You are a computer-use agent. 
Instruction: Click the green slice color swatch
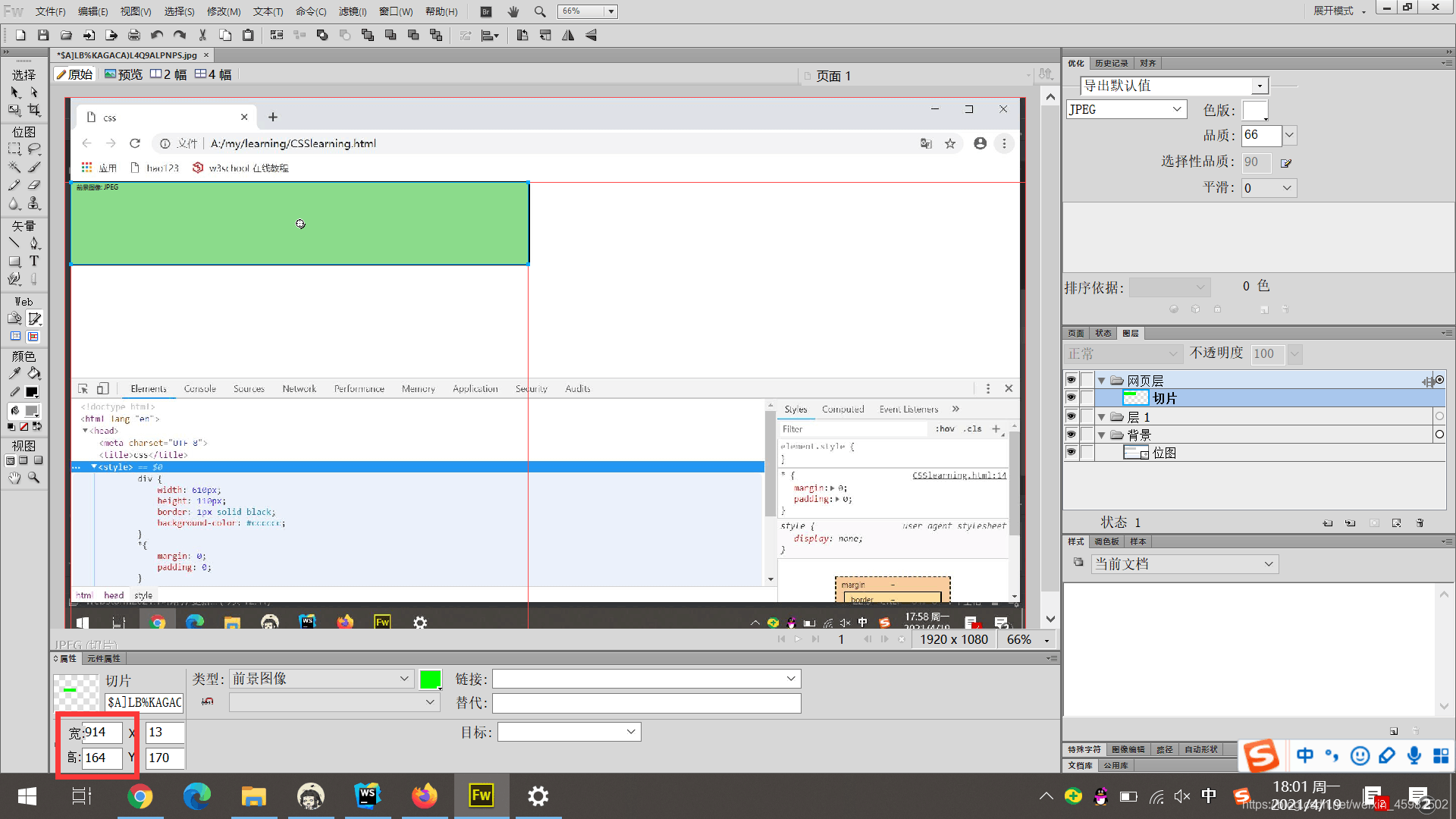430,679
